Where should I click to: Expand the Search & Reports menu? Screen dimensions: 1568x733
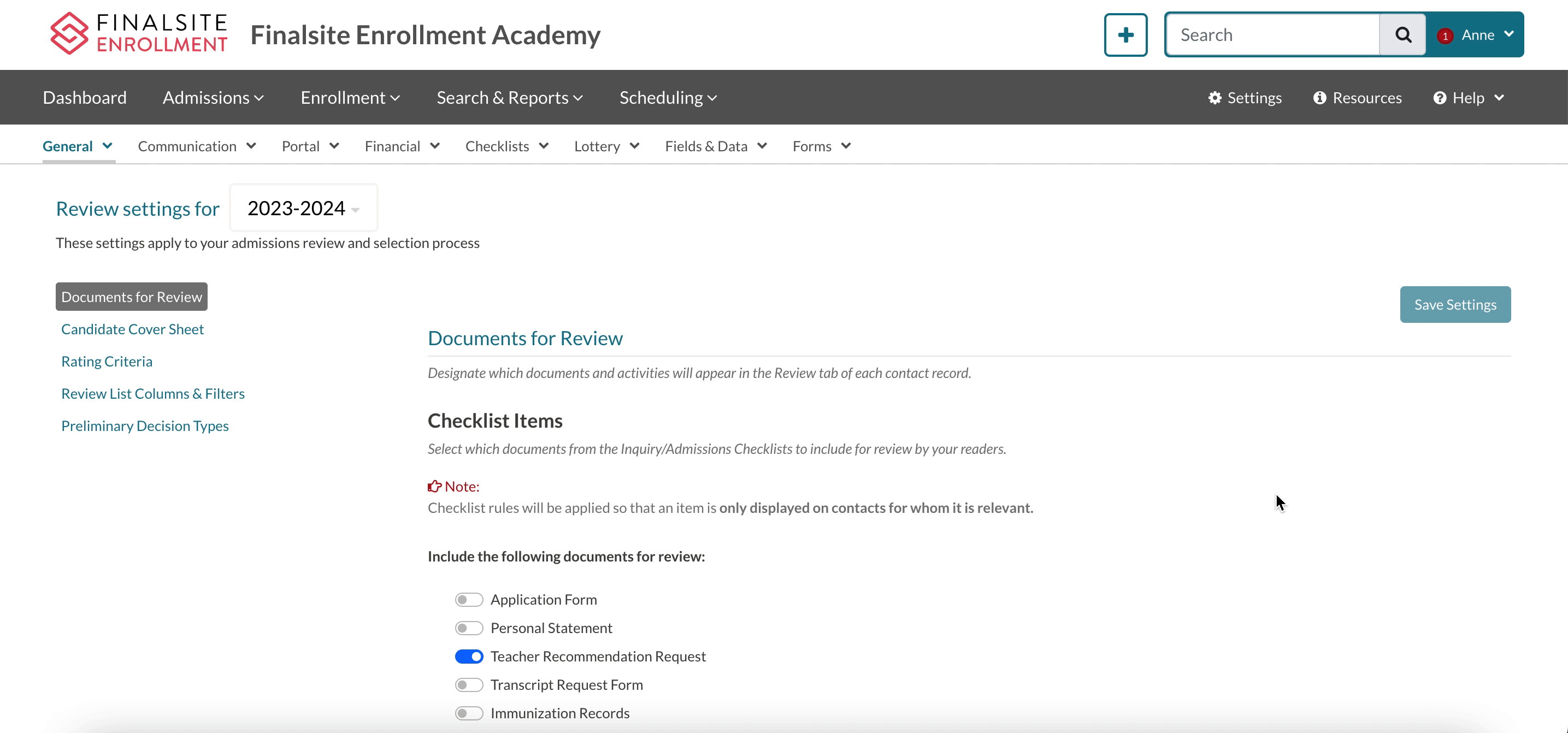point(510,98)
